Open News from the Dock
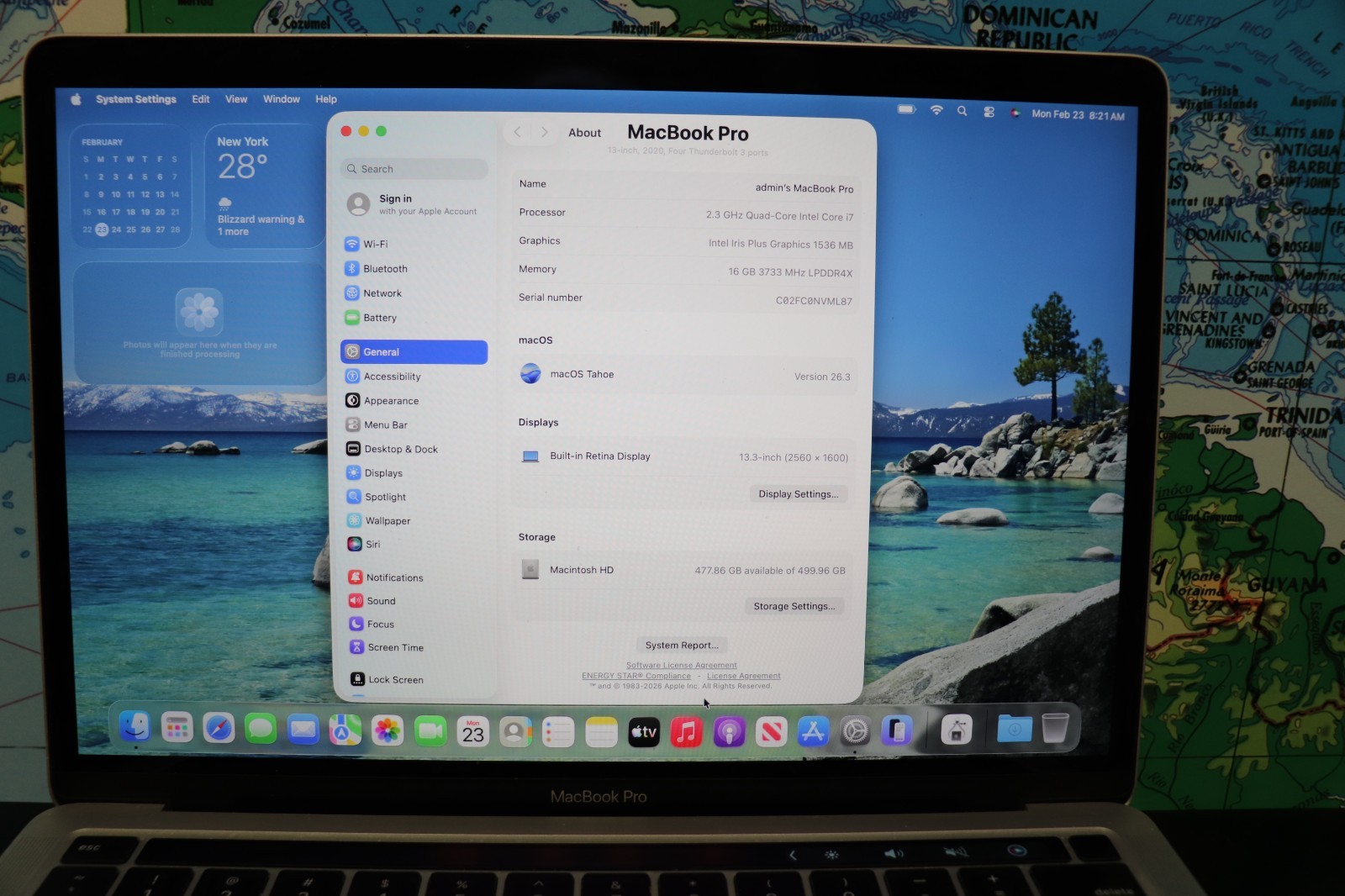 (x=771, y=732)
